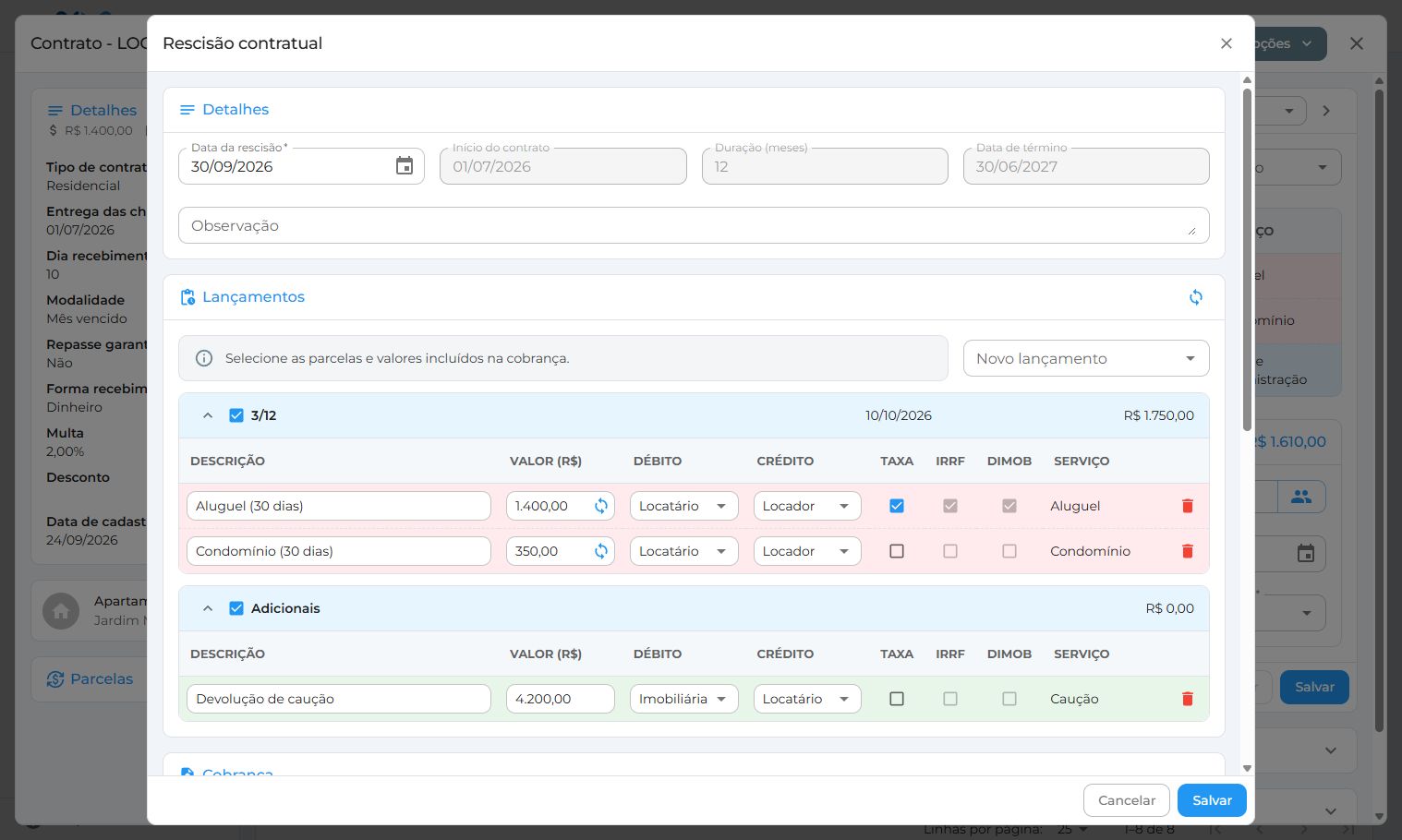Click the info icon beside selection hint
The height and width of the screenshot is (840, 1402).
tap(204, 358)
